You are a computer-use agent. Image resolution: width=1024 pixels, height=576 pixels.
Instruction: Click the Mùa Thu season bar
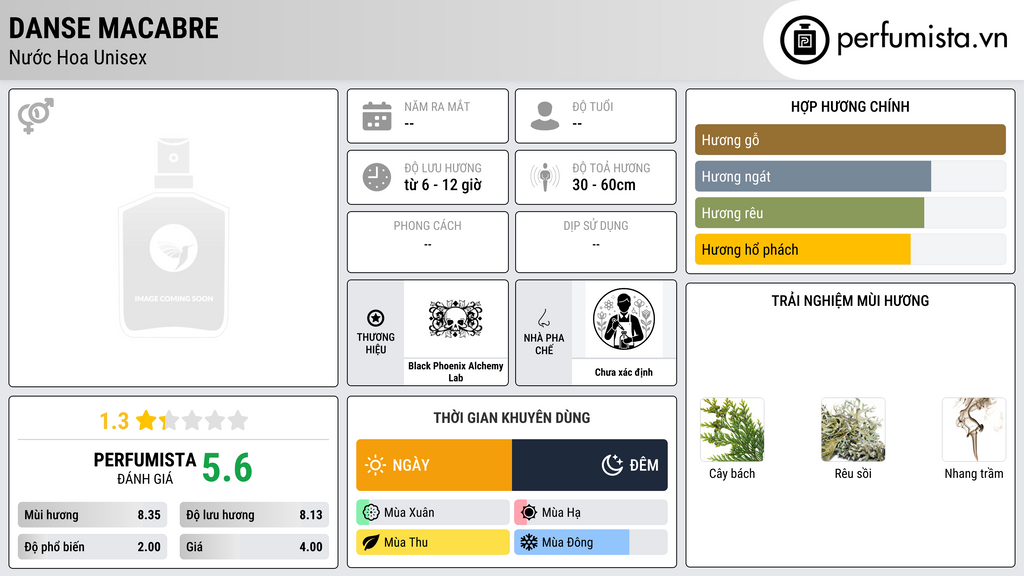click(433, 542)
